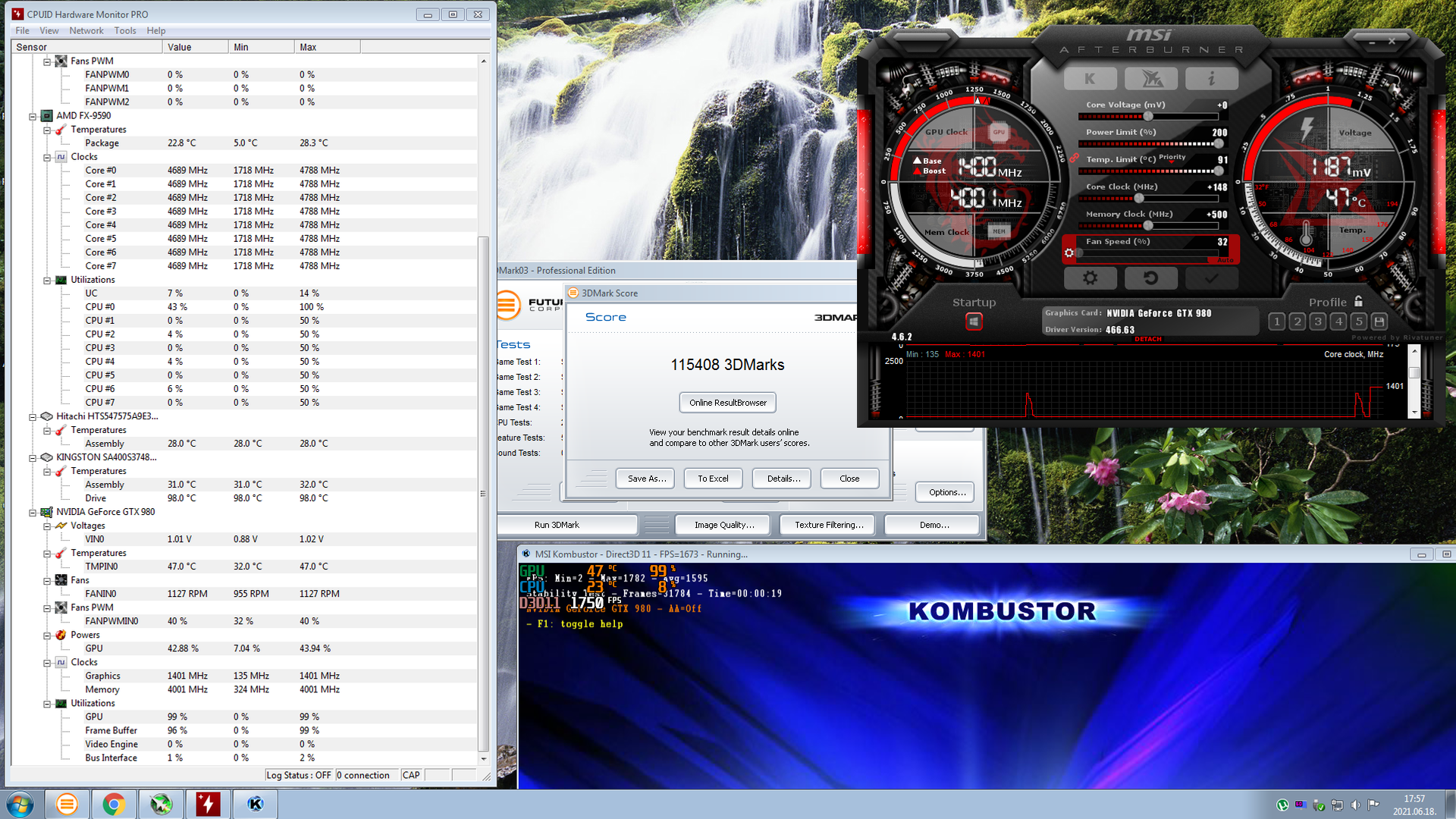The image size is (1456, 819).
Task: Click Hardware Monitor scrollbar down arrow
Action: click(x=483, y=758)
